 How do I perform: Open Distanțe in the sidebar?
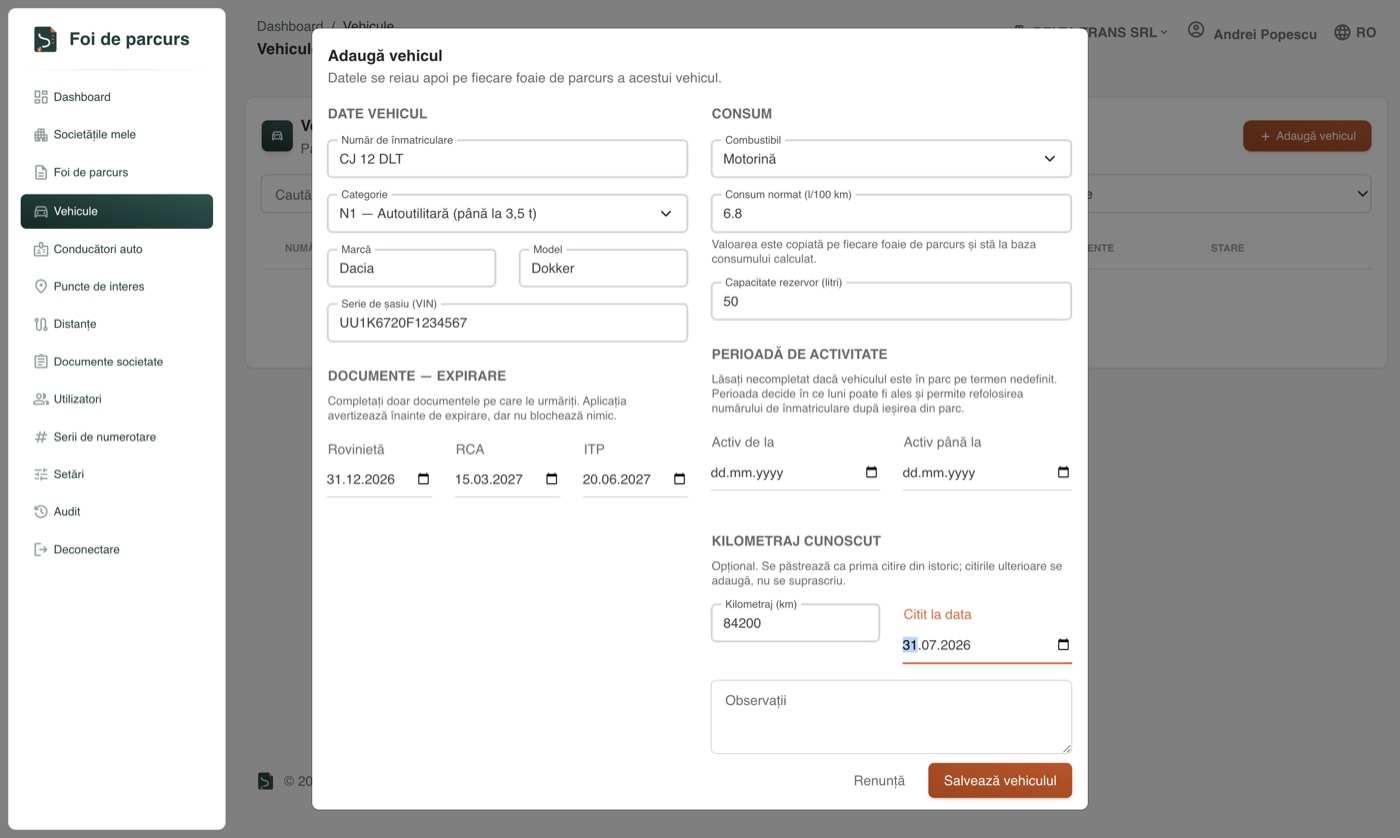click(117, 324)
